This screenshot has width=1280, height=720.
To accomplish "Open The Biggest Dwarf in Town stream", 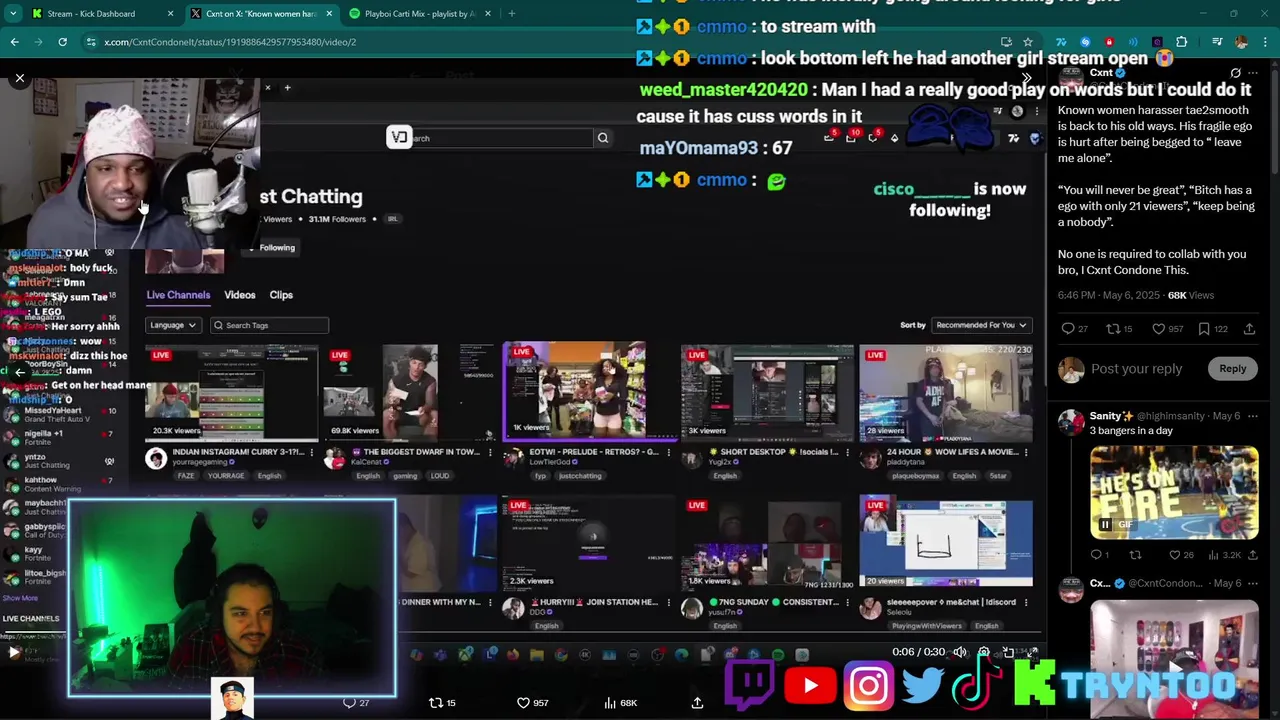I will [410, 393].
